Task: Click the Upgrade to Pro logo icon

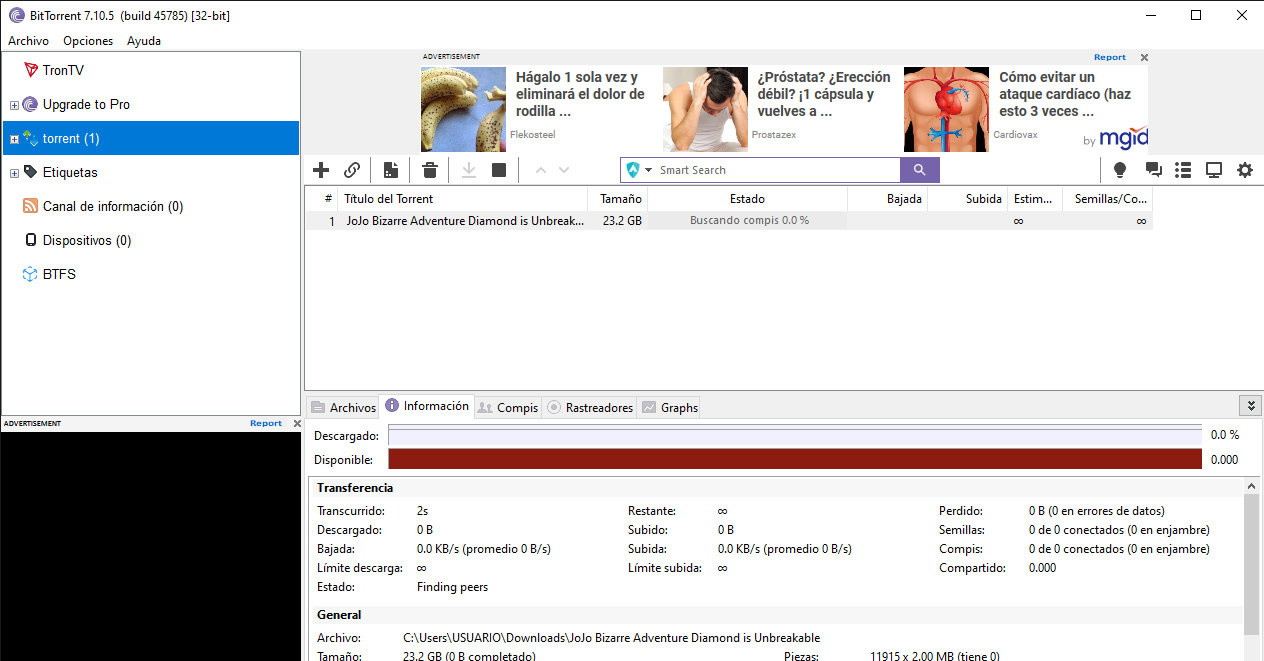Action: click(x=30, y=104)
